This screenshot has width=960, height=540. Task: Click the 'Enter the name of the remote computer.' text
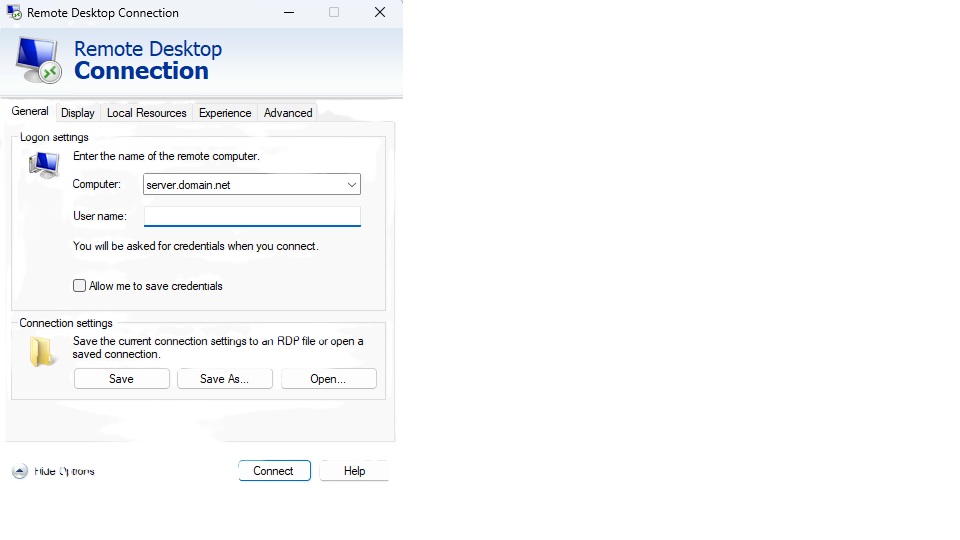point(167,156)
